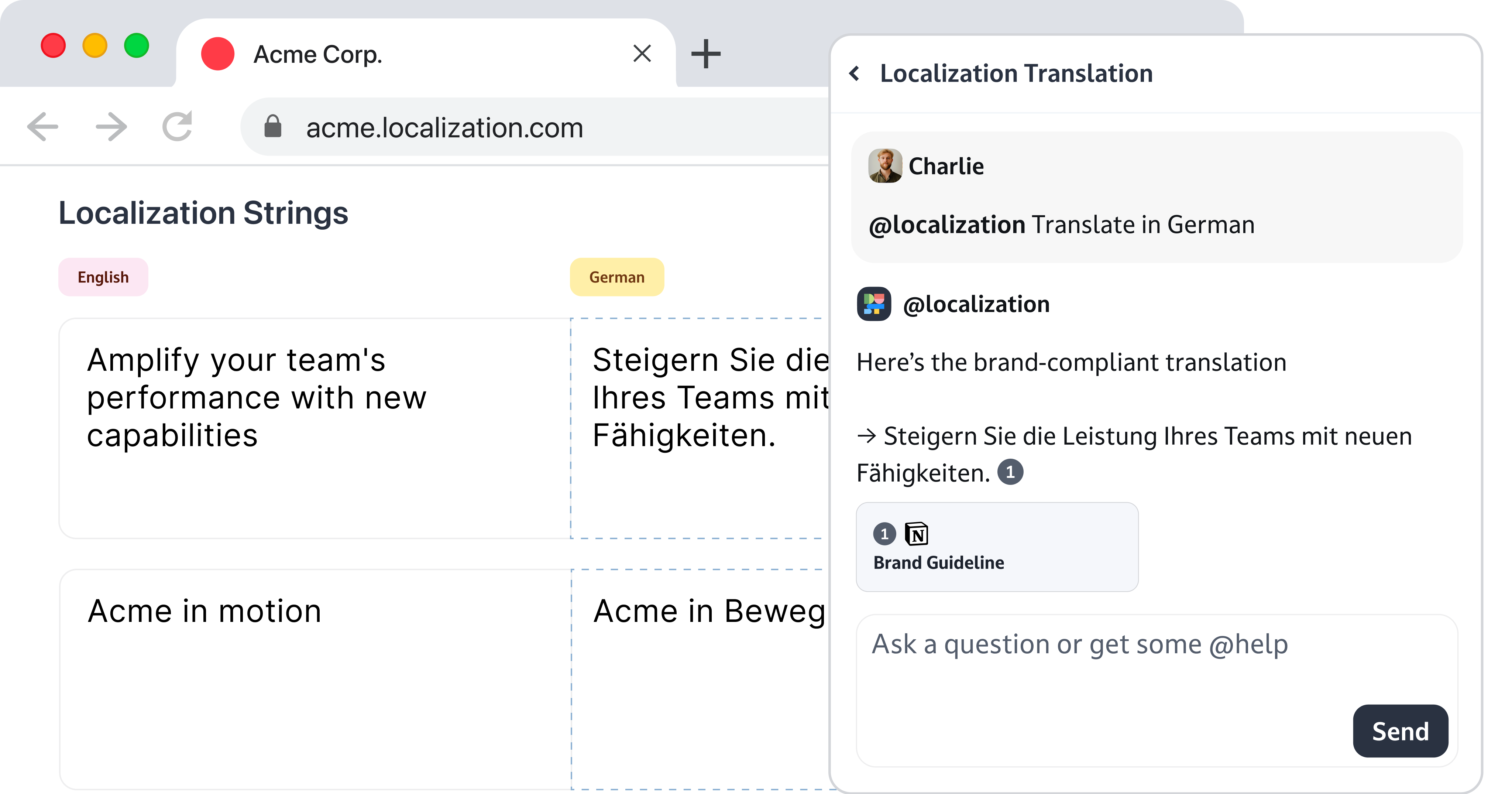This screenshot has height=794, width=1512.
Task: Click the German language badge
Action: pos(616,277)
